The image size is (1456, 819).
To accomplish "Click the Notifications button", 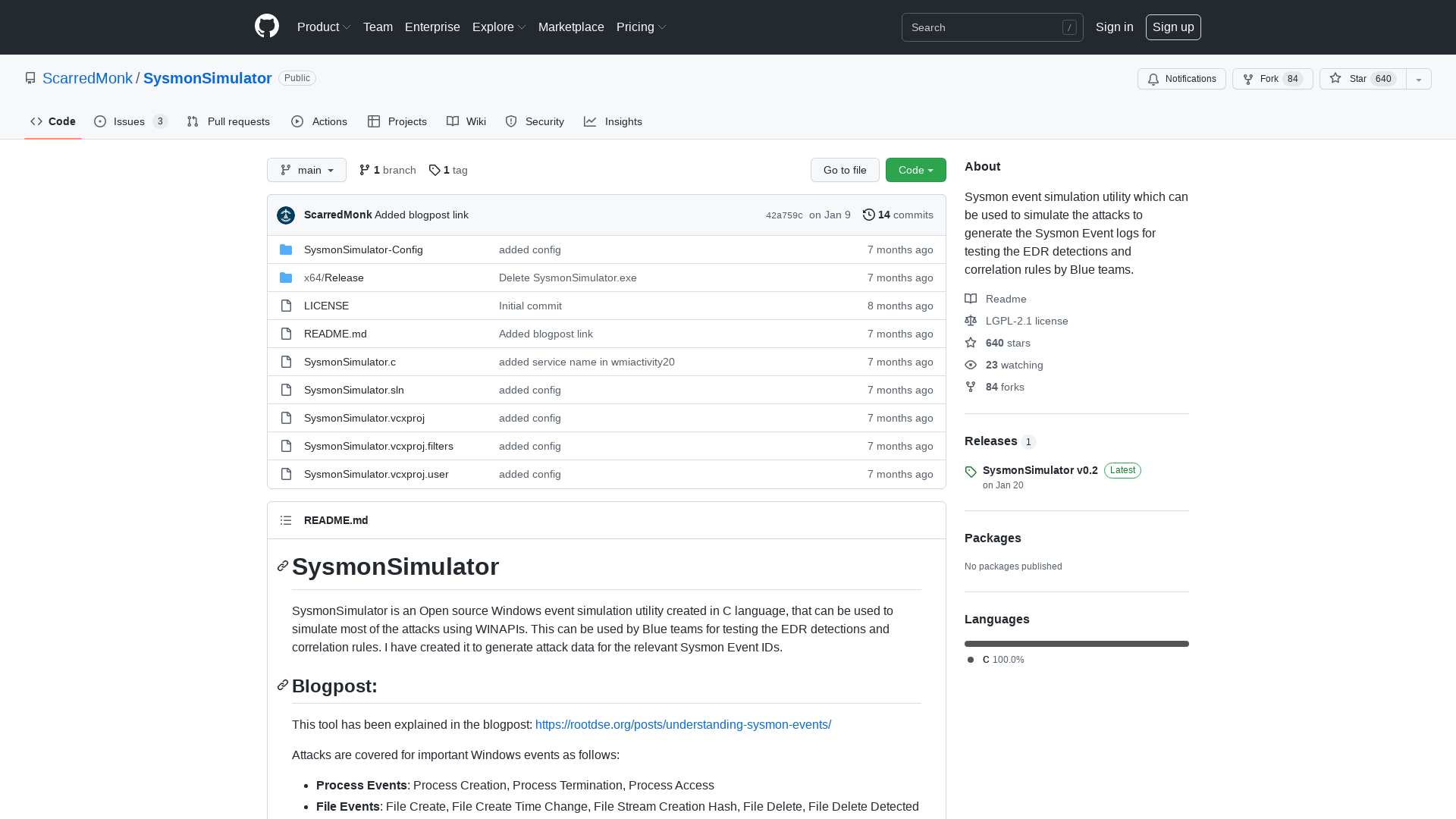I will coord(1181,79).
